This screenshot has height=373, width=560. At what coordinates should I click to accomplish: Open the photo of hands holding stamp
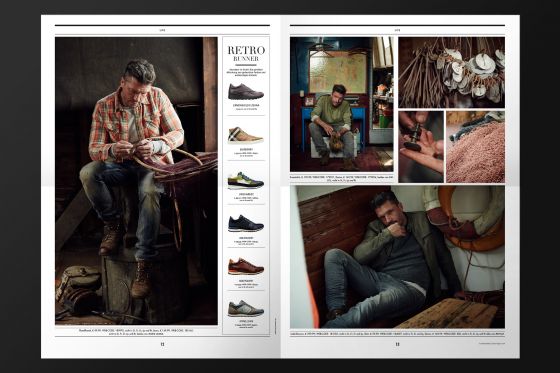pyautogui.click(x=421, y=146)
